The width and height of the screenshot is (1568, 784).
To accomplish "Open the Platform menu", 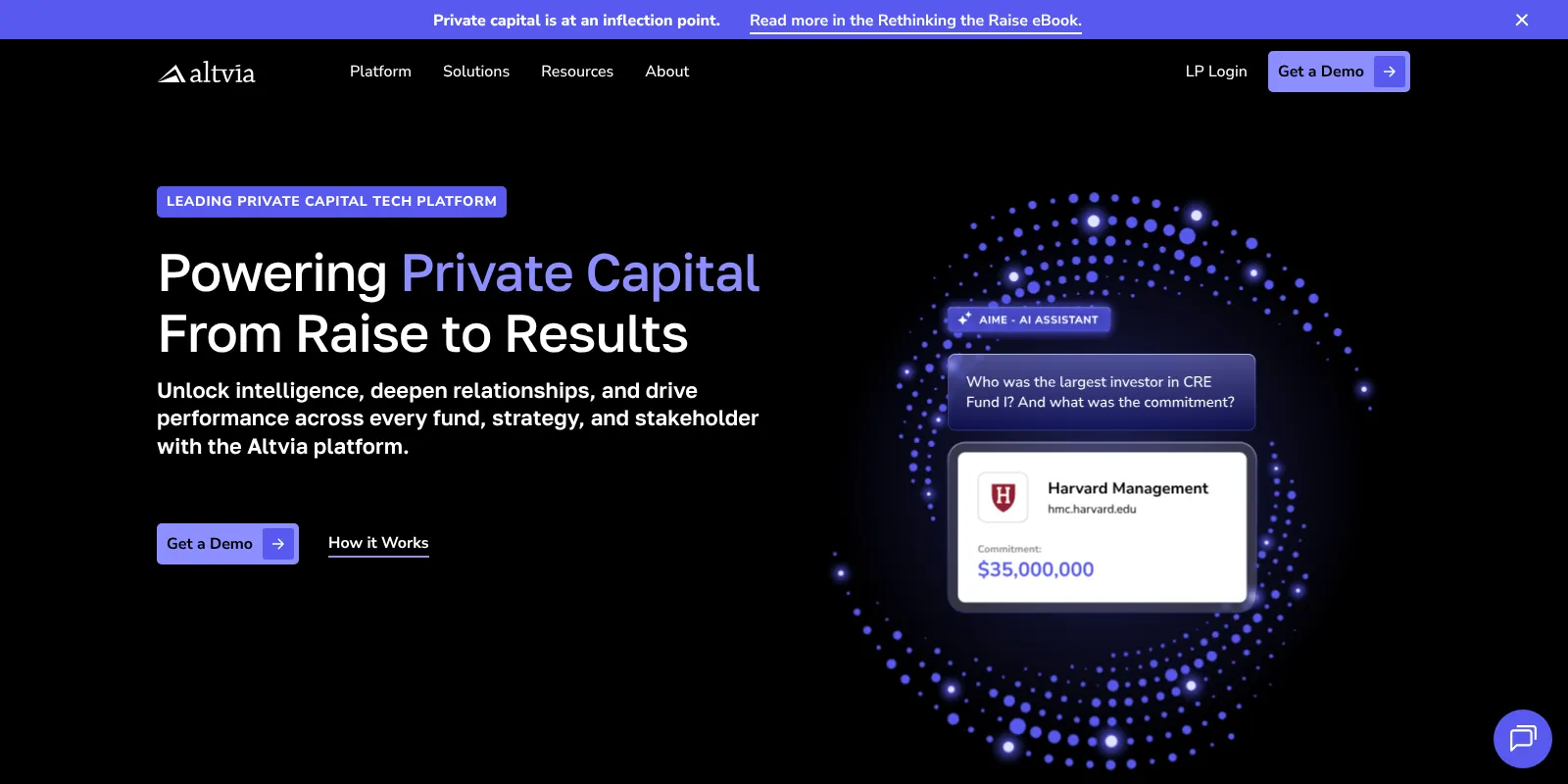I will click(x=380, y=72).
